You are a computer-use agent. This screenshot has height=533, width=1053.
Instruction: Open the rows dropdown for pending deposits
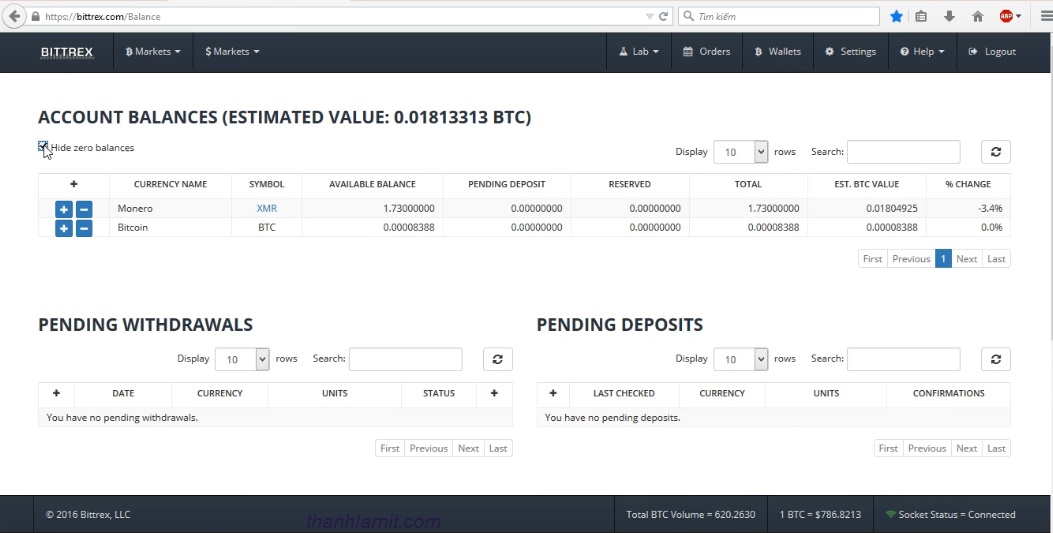[x=740, y=359]
